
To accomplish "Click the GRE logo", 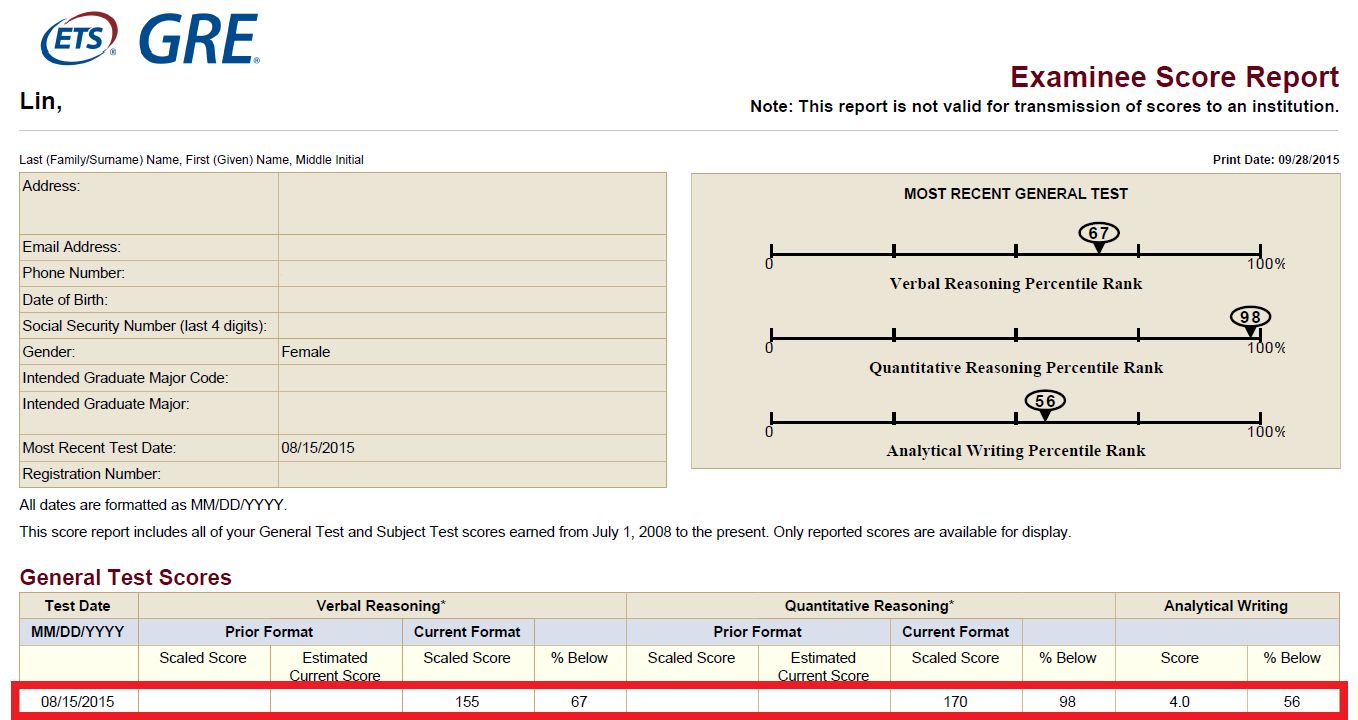I will (199, 39).
